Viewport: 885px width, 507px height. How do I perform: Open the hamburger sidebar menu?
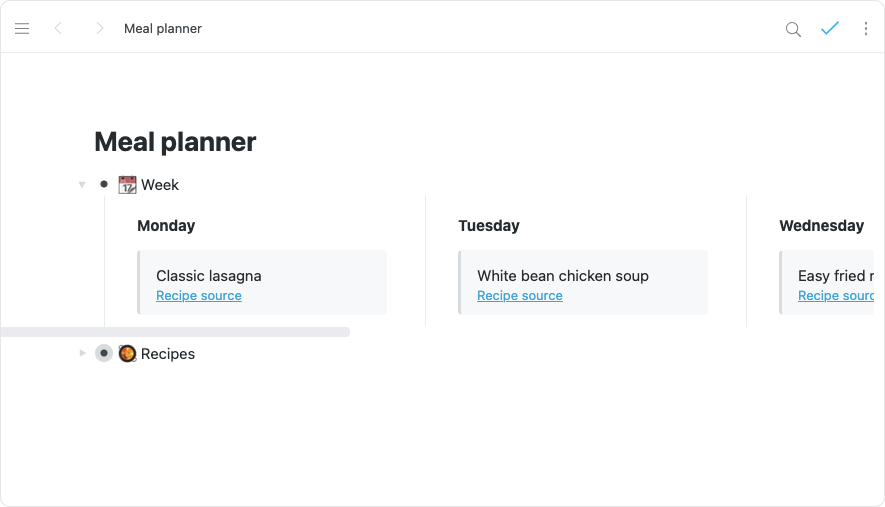[x=22, y=29]
